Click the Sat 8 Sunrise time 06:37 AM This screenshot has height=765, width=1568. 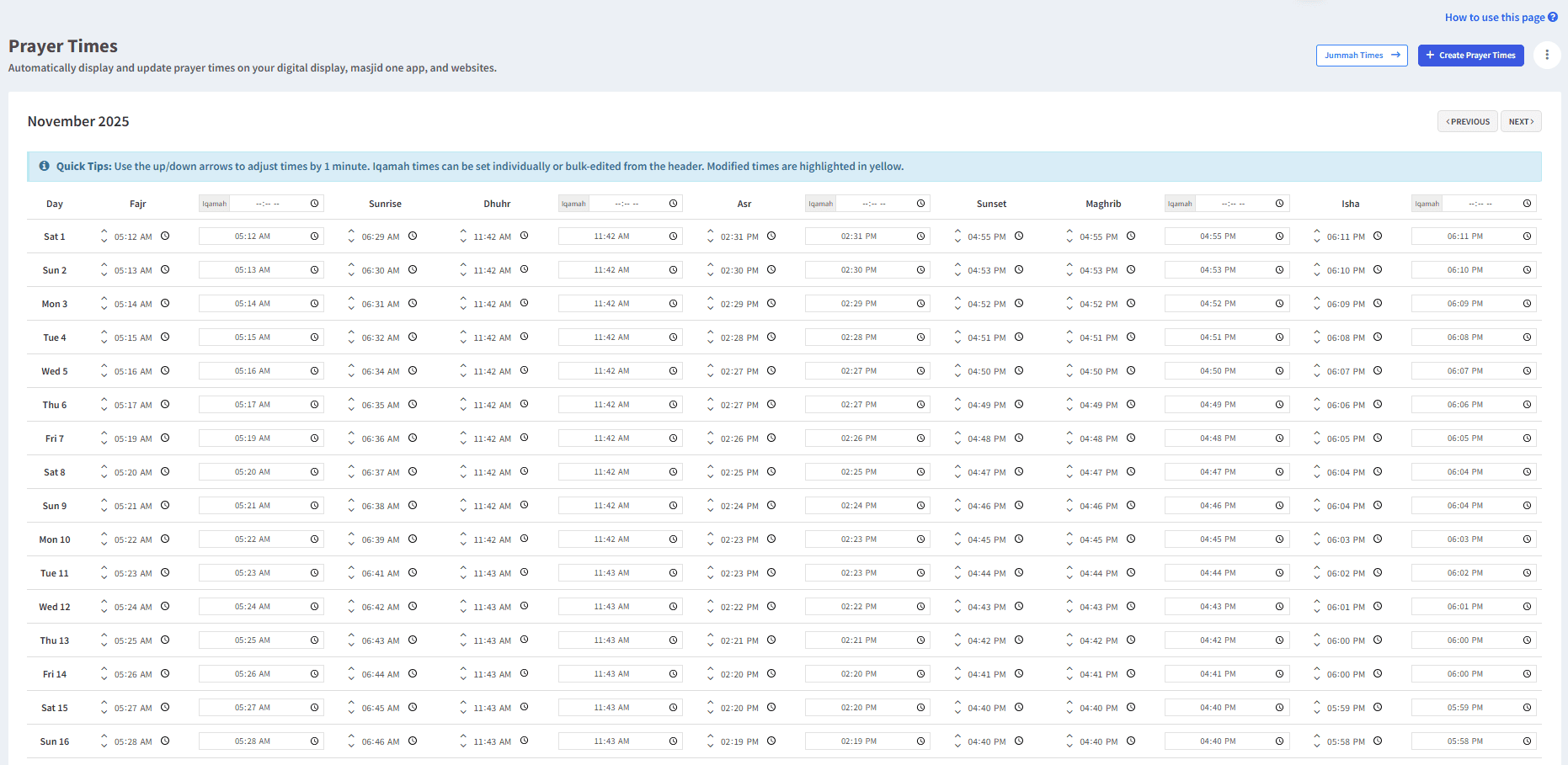(381, 472)
